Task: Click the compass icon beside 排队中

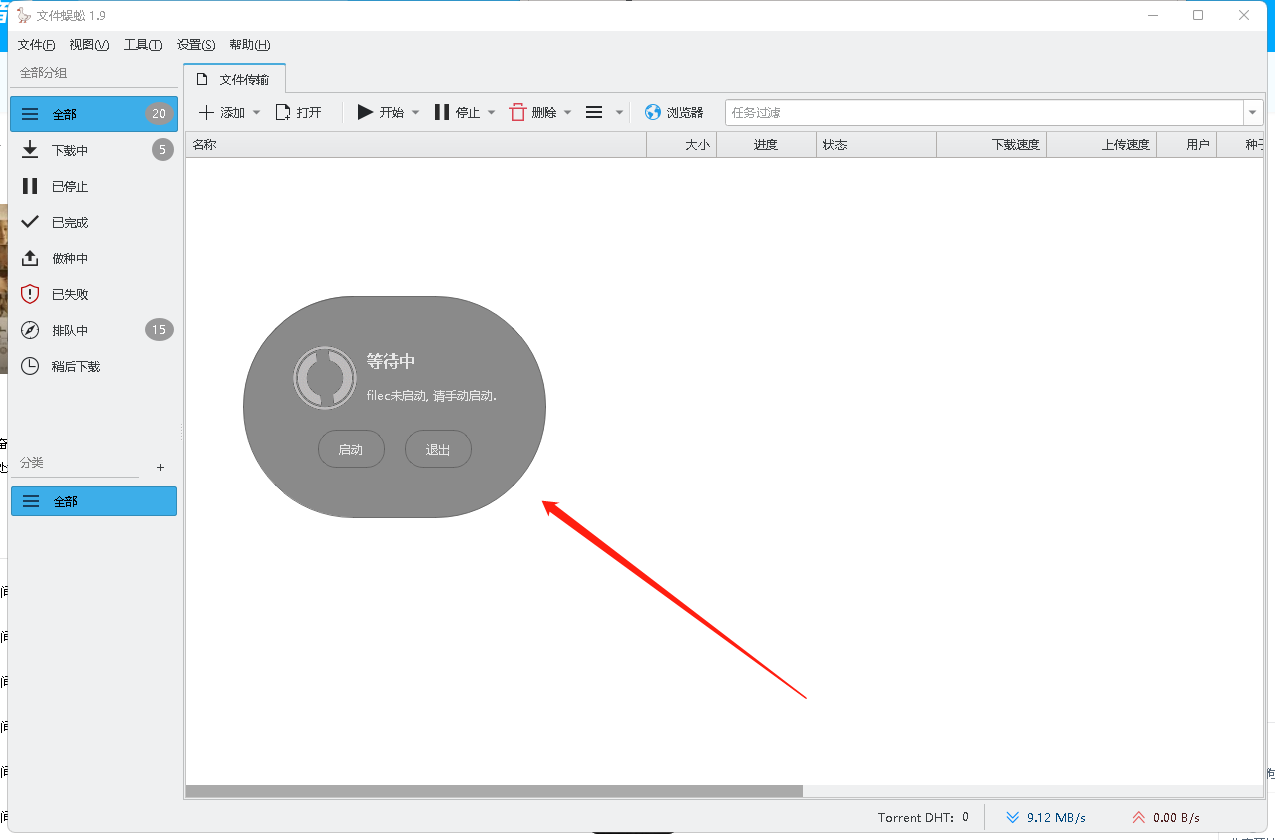Action: [x=30, y=330]
